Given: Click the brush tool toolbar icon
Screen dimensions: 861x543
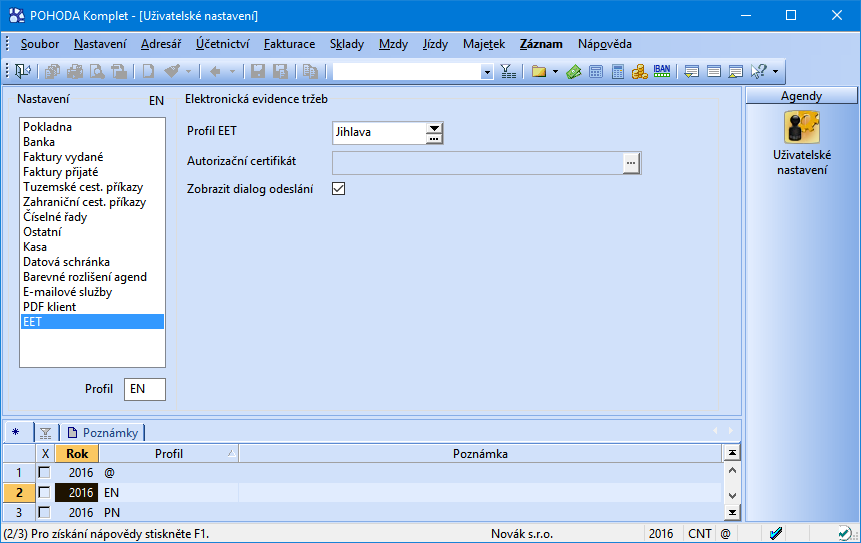Looking at the screenshot, I should (x=172, y=71).
